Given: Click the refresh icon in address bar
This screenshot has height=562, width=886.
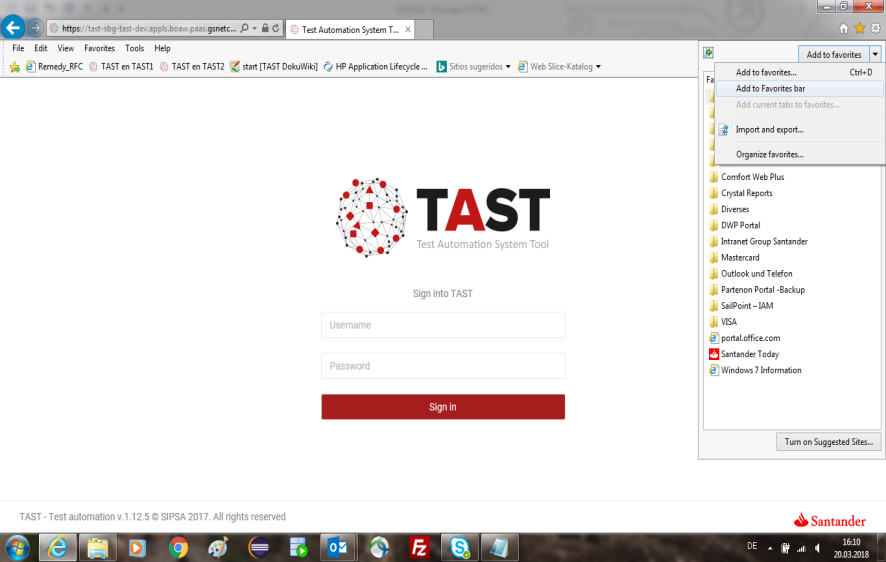Looking at the screenshot, I should (277, 29).
